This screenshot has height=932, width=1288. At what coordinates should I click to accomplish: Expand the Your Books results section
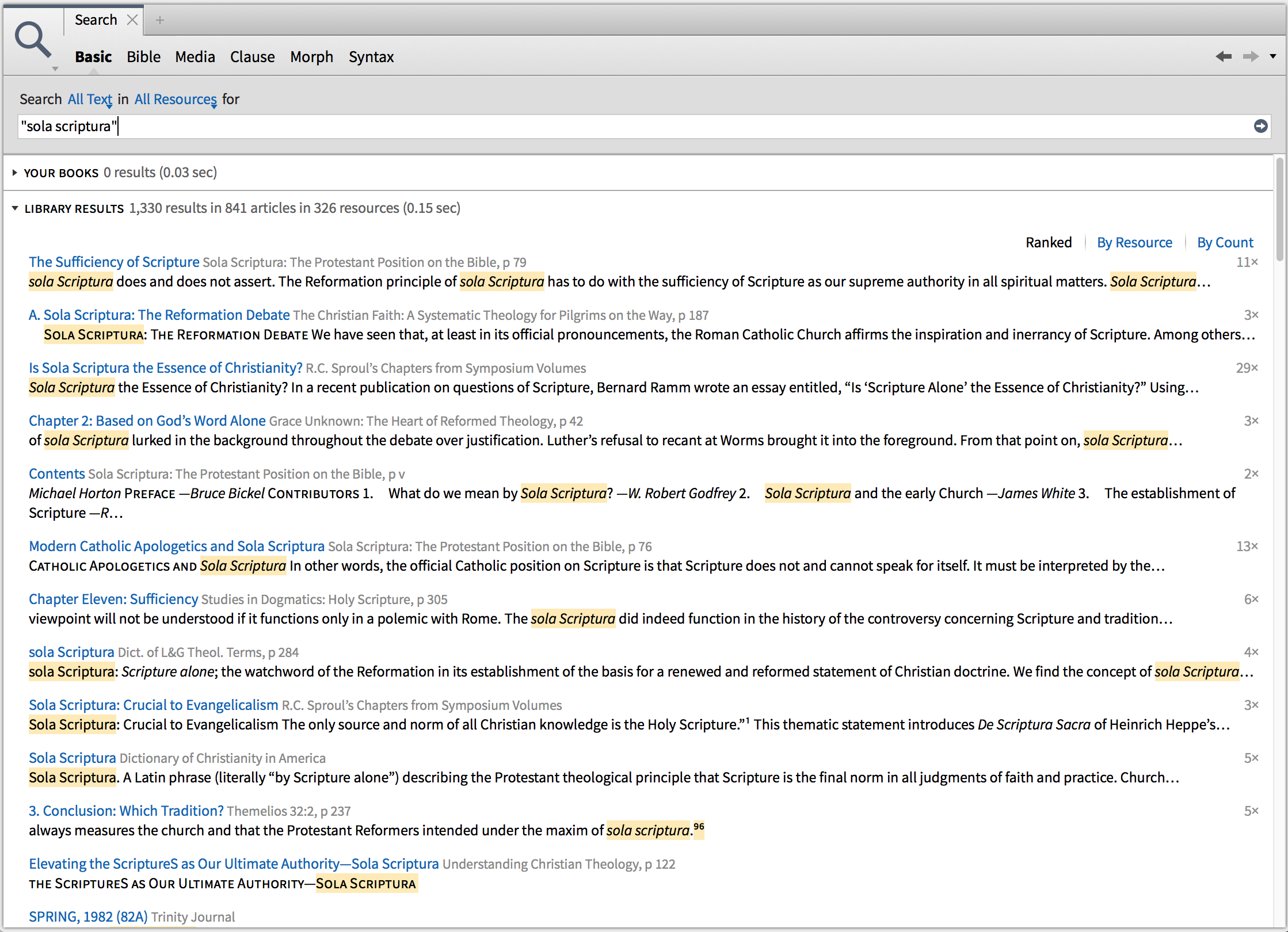[15, 173]
